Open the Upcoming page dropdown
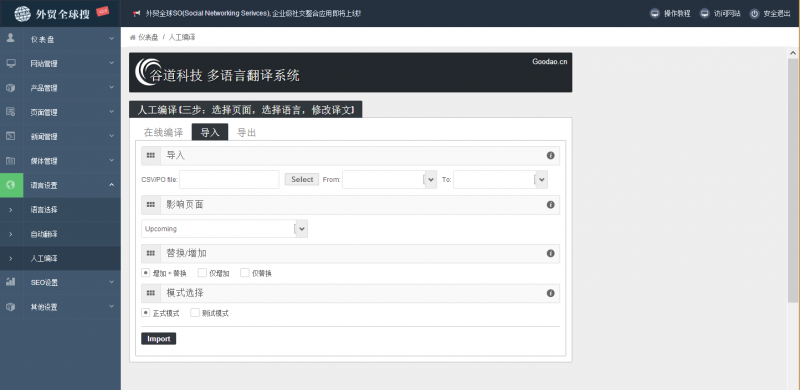The image size is (800, 390). [224, 229]
